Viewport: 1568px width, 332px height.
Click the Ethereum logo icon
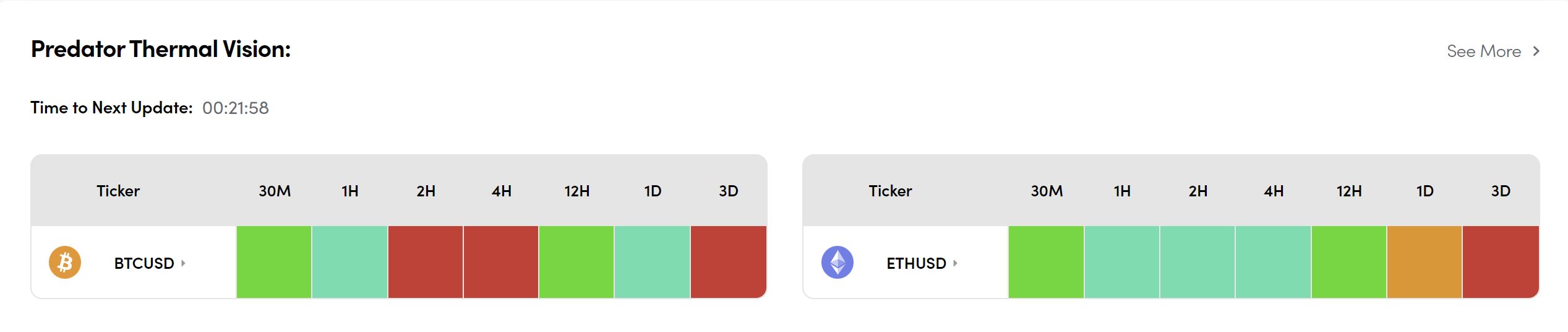pyautogui.click(x=837, y=263)
